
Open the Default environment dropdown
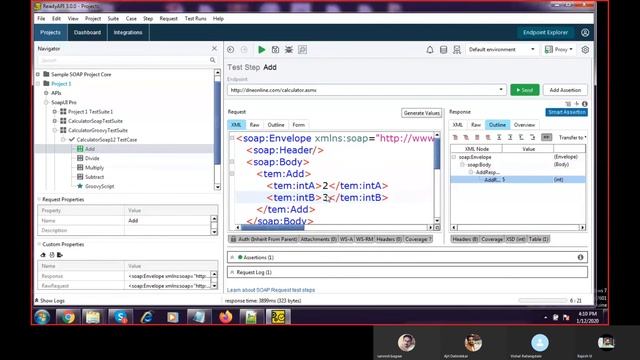point(501,49)
